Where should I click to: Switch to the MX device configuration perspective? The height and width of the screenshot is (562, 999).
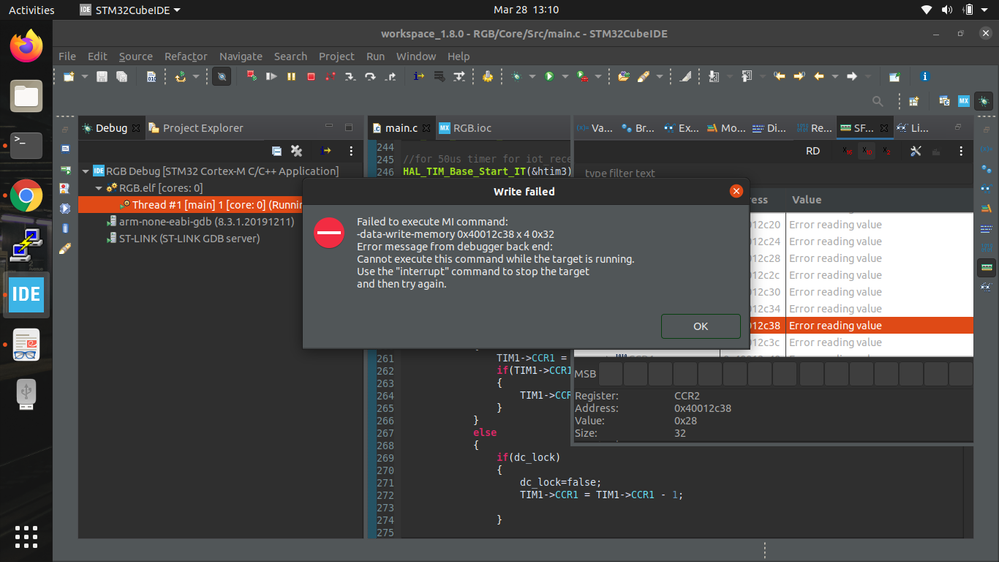click(964, 101)
